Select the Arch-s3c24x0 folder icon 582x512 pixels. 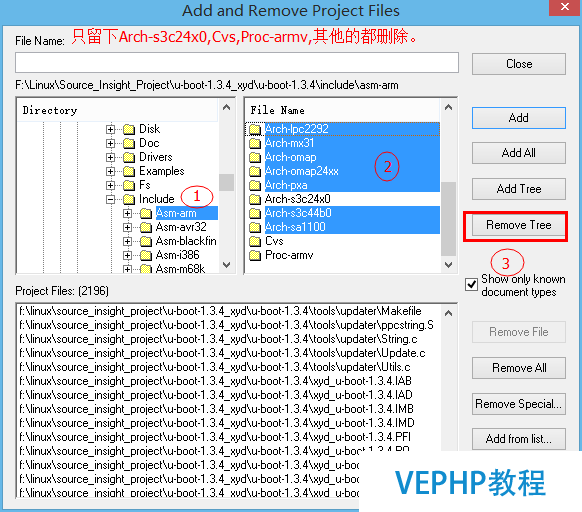(x=255, y=199)
